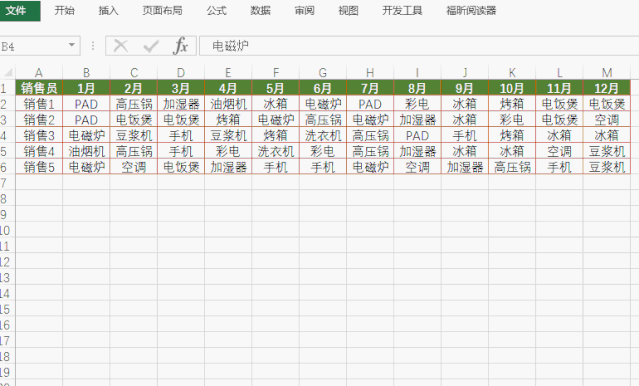Select row 1 header
This screenshot has height=386, width=639.
7,88
